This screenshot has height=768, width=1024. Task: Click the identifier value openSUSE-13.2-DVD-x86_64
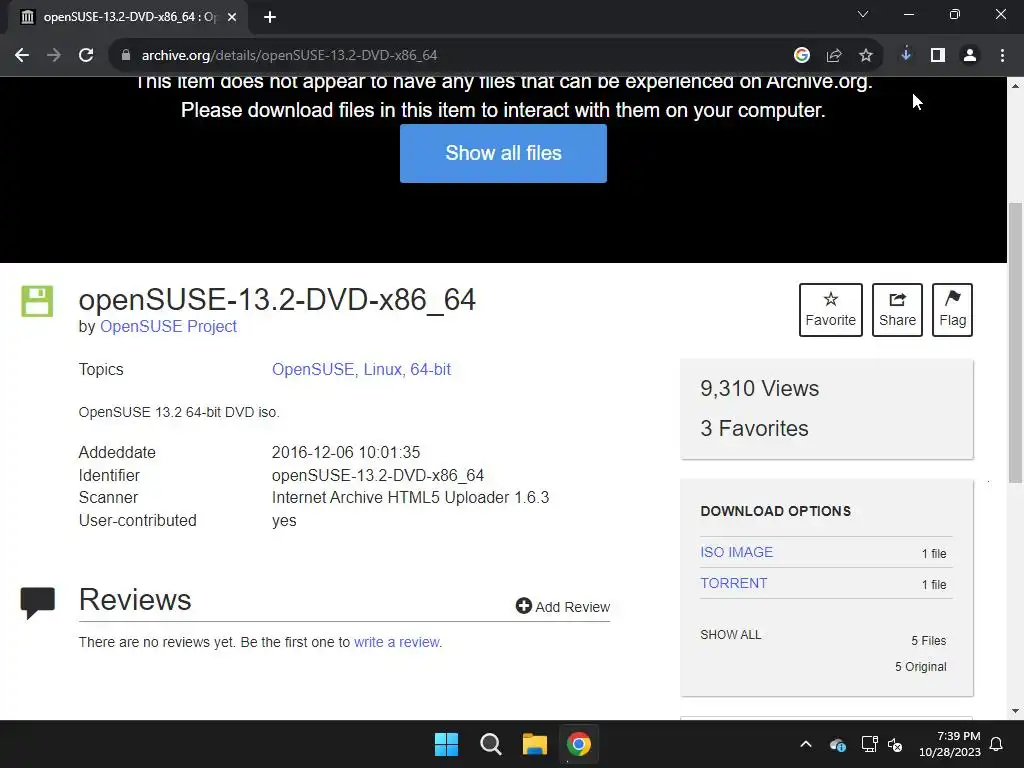point(378,475)
